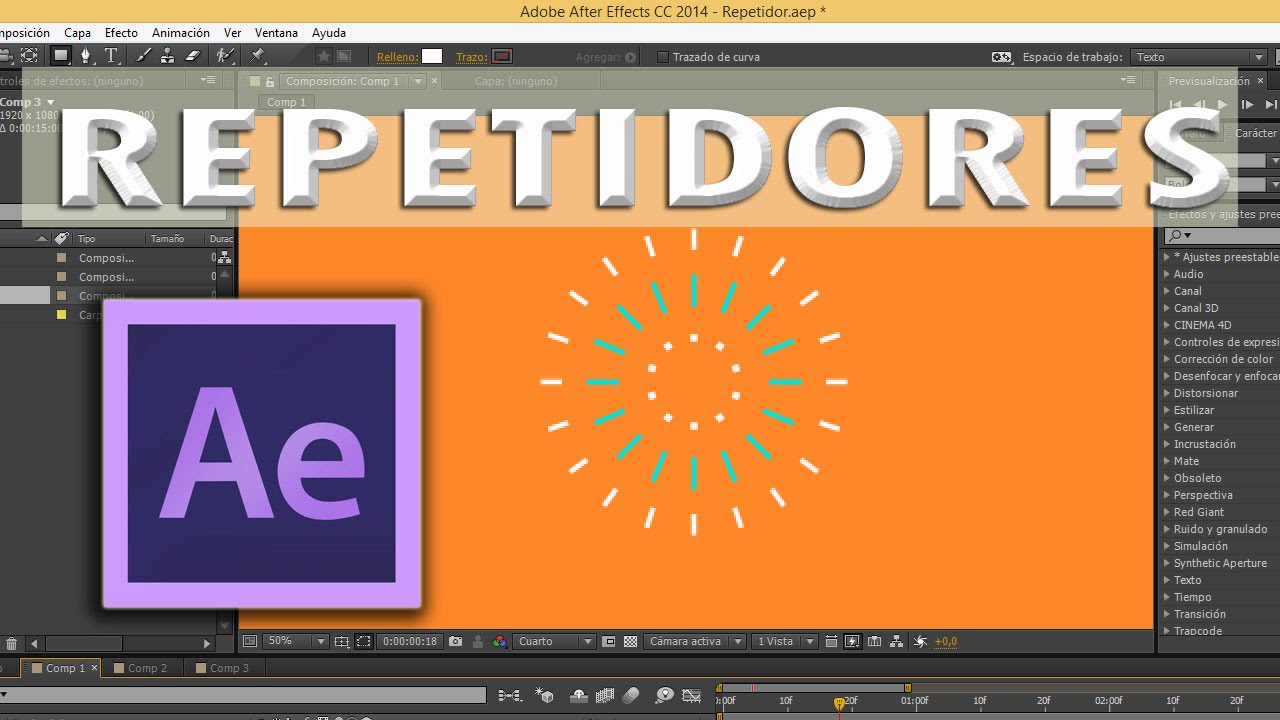Open the Animación menu
The height and width of the screenshot is (720, 1280).
(x=181, y=33)
